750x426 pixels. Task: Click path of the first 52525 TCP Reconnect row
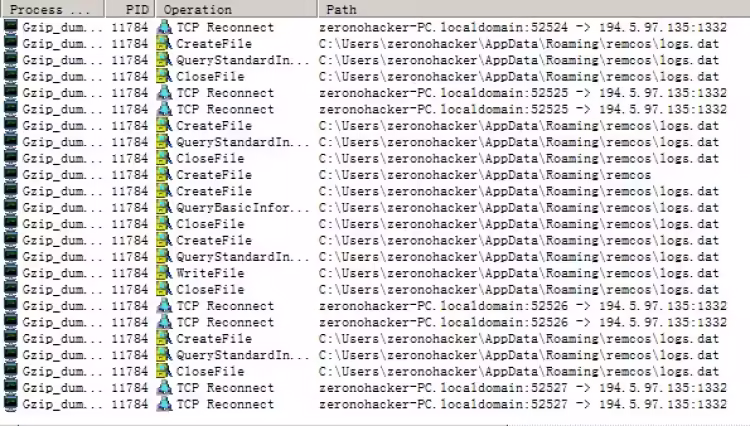(523, 93)
